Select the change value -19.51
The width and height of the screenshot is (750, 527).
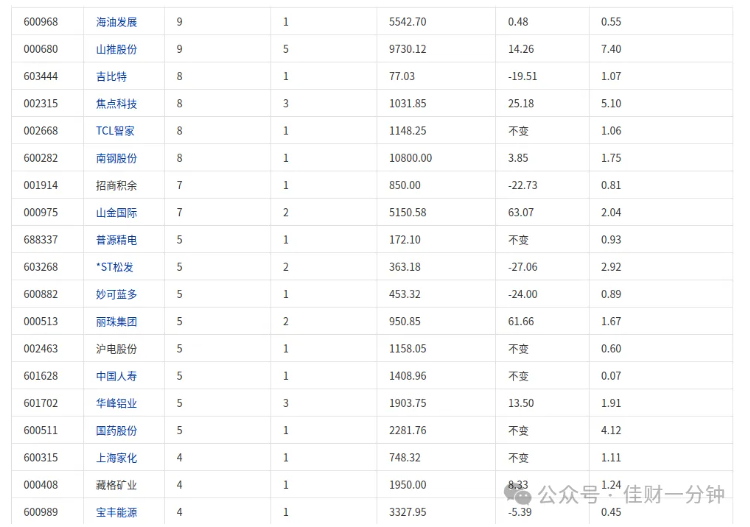(522, 77)
